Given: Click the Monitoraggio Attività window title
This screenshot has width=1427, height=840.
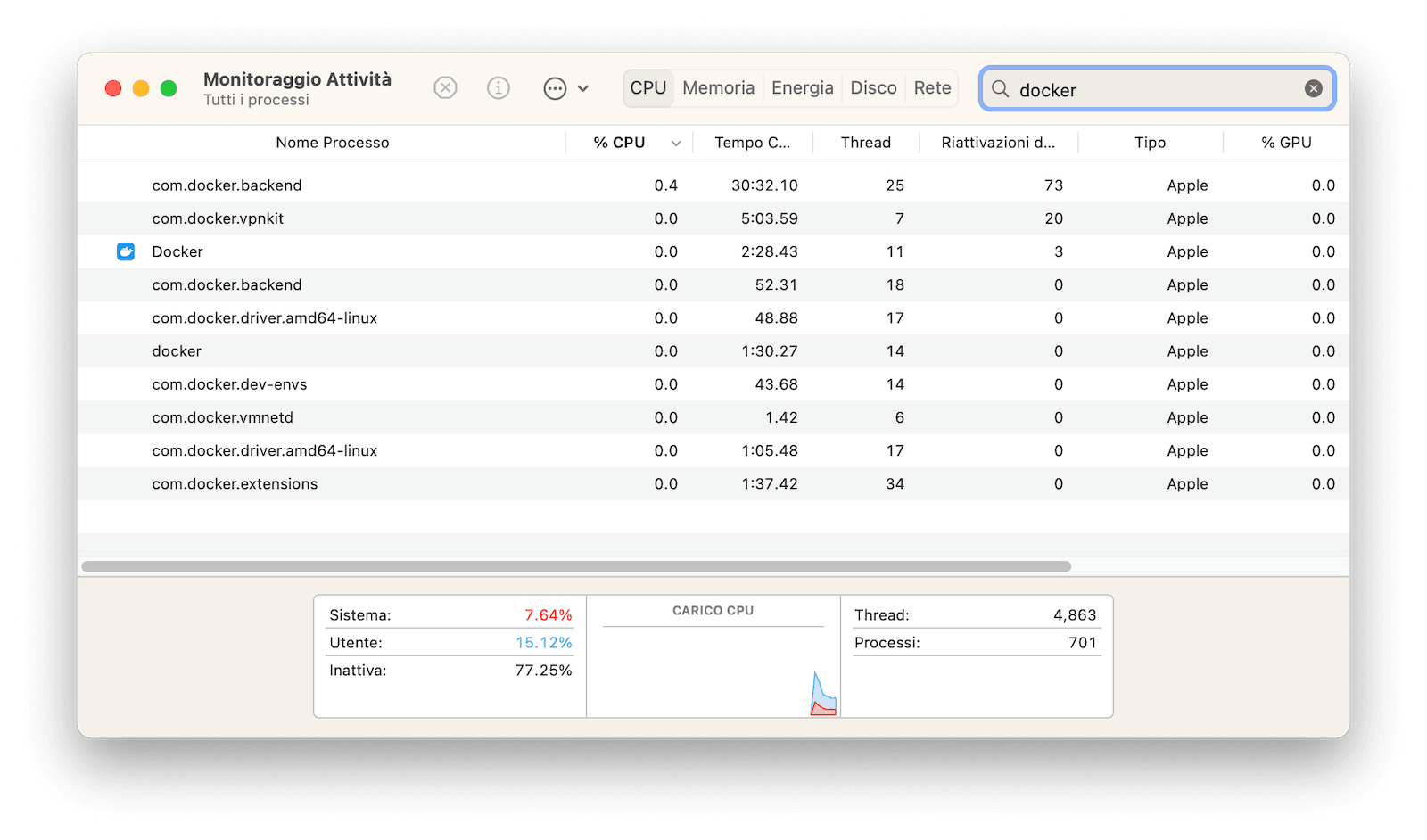Looking at the screenshot, I should click(x=297, y=79).
